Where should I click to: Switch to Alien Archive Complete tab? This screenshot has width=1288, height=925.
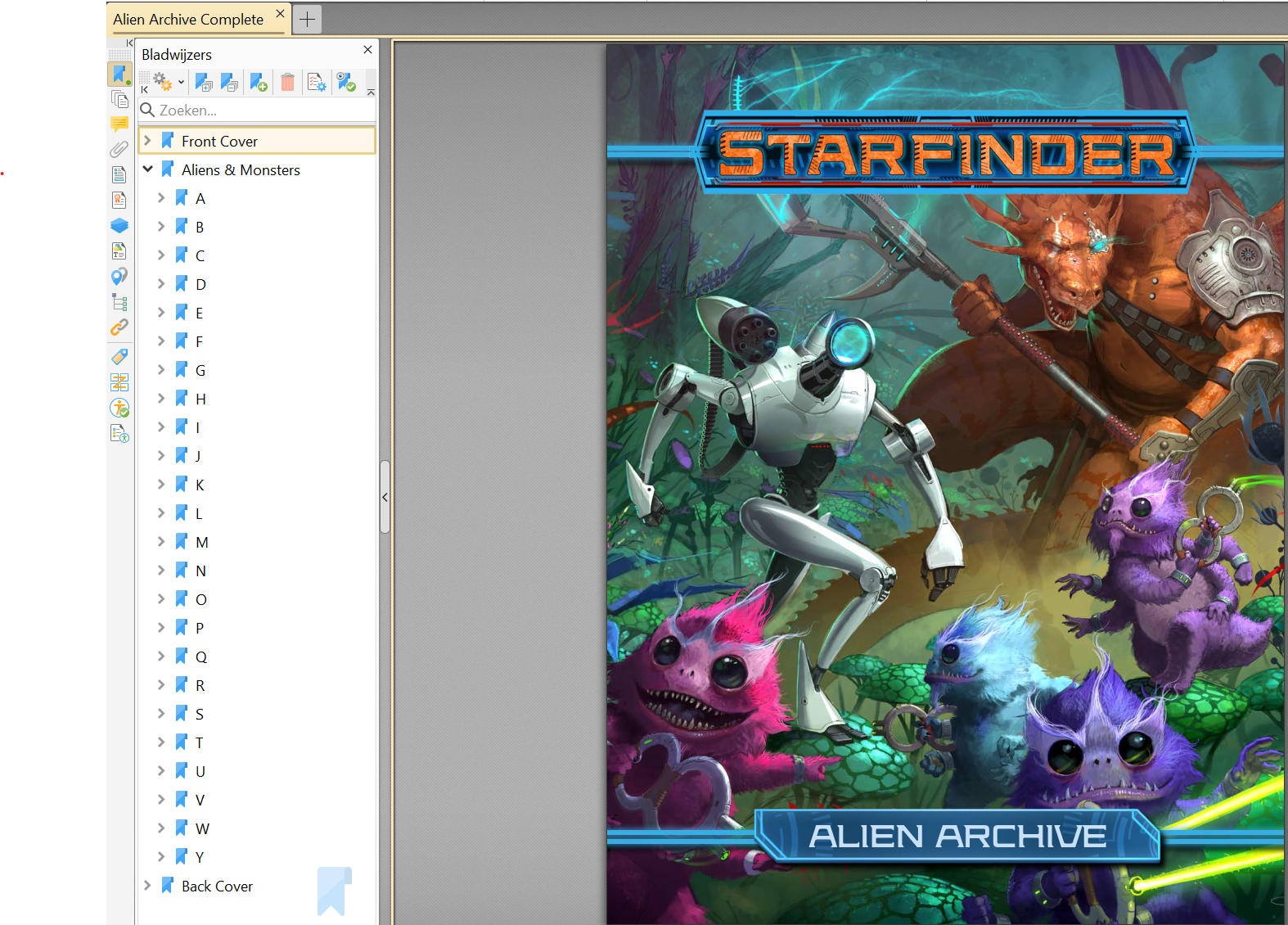(x=188, y=20)
